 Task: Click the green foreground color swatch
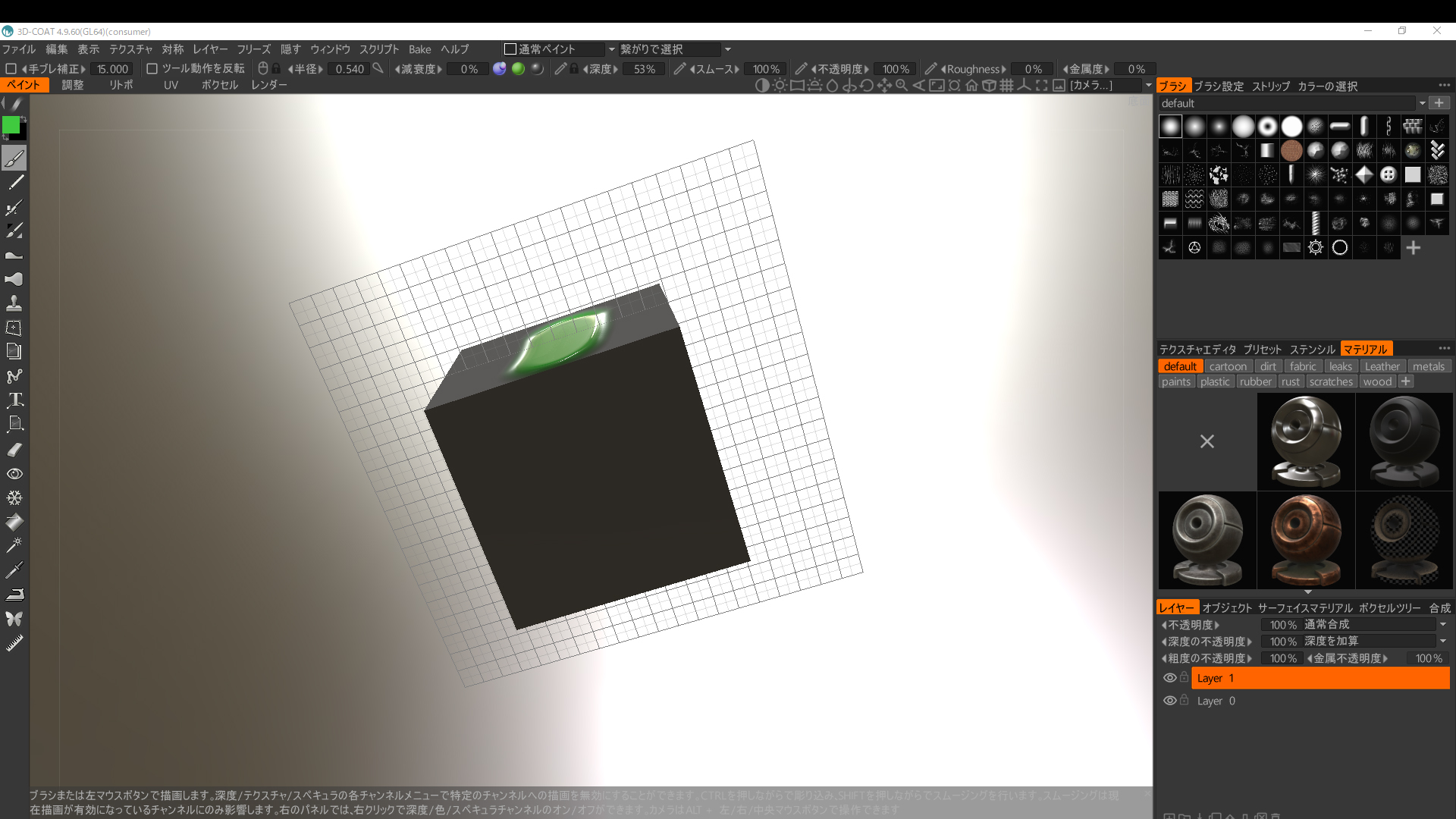pos(11,125)
